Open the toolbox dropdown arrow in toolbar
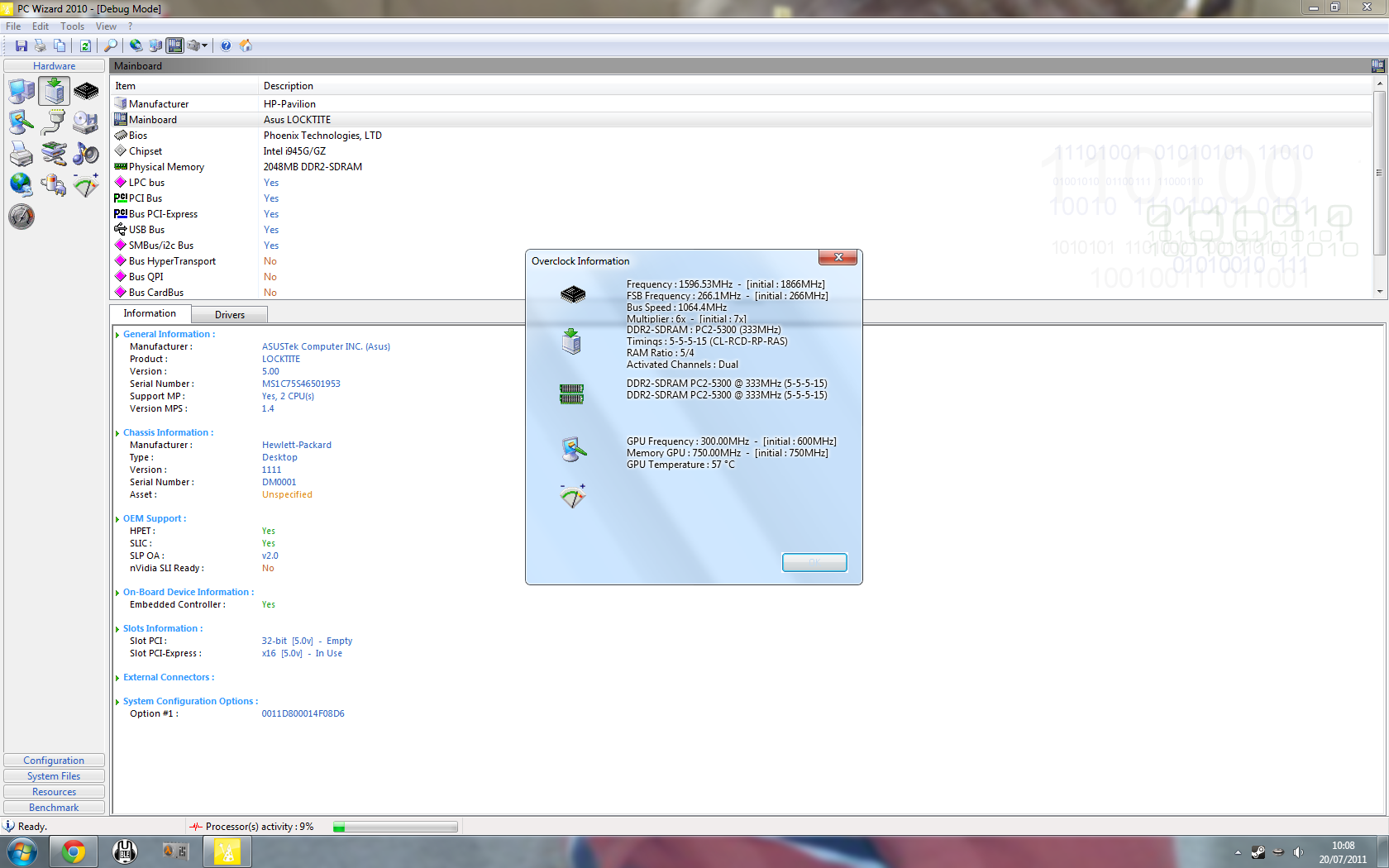This screenshot has height=868, width=1389. tap(204, 45)
